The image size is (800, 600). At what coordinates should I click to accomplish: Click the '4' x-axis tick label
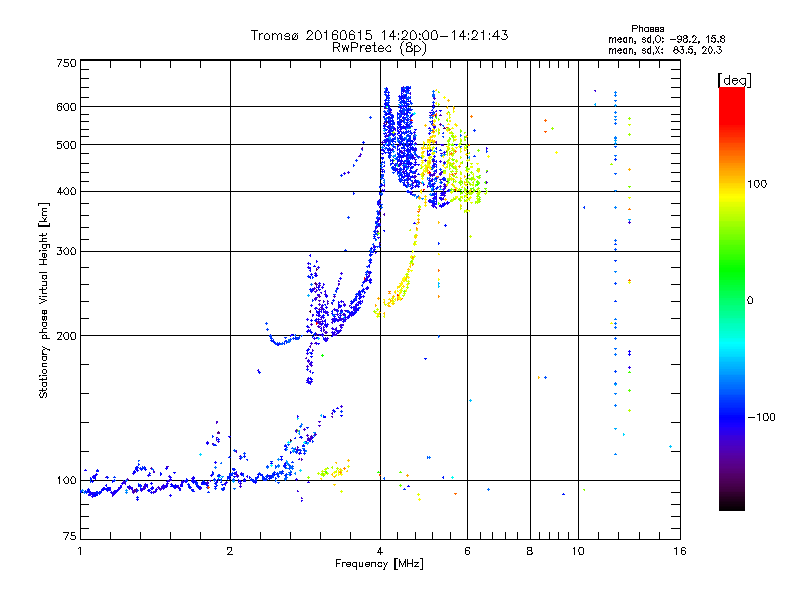380,551
